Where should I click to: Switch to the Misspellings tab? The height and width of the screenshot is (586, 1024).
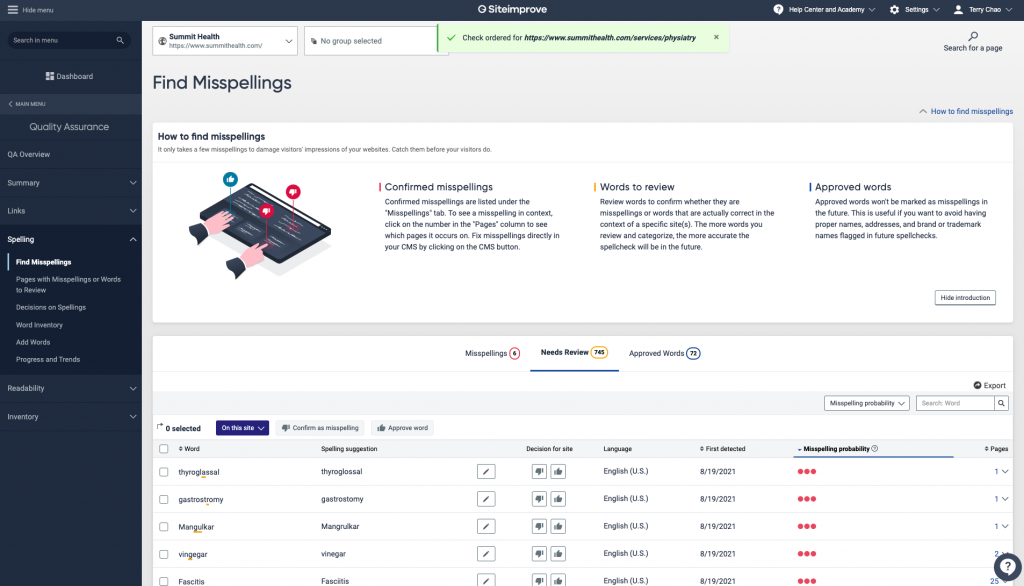click(x=492, y=353)
